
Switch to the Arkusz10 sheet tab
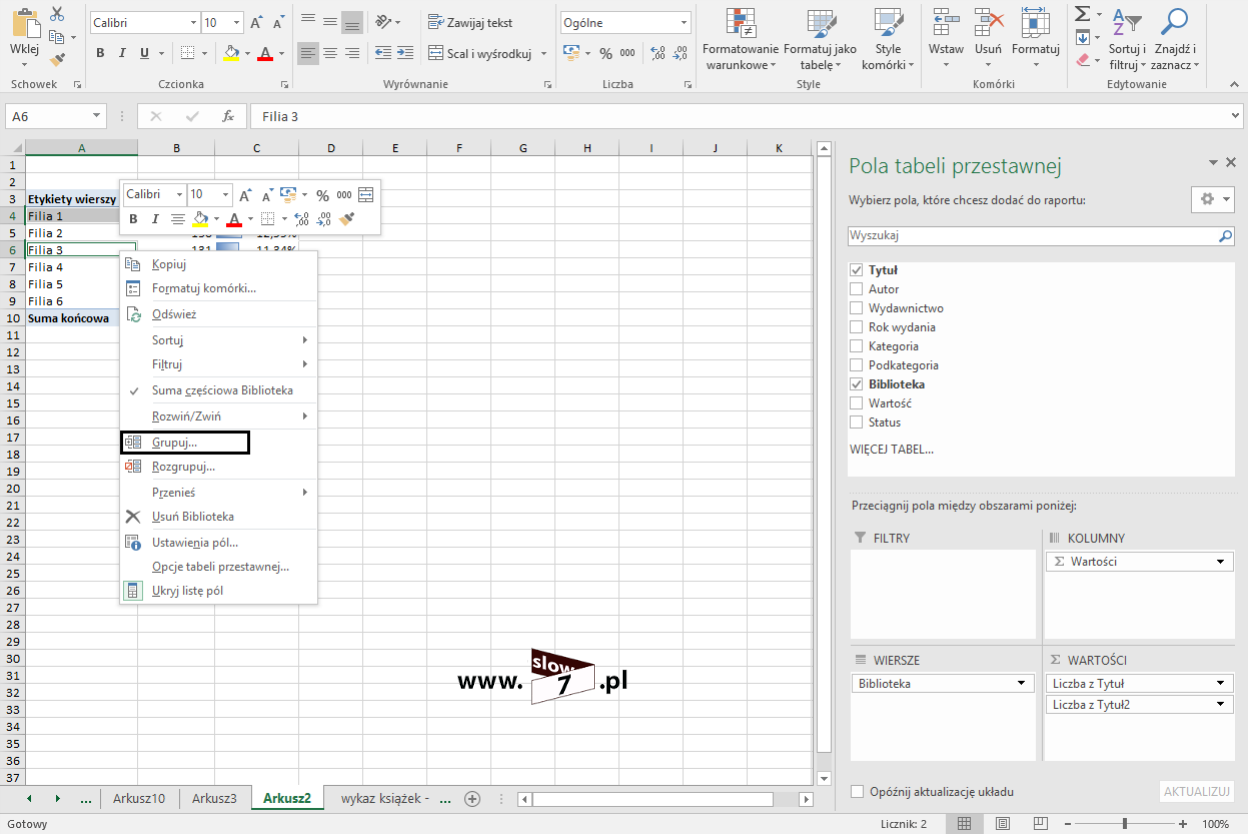(x=139, y=798)
